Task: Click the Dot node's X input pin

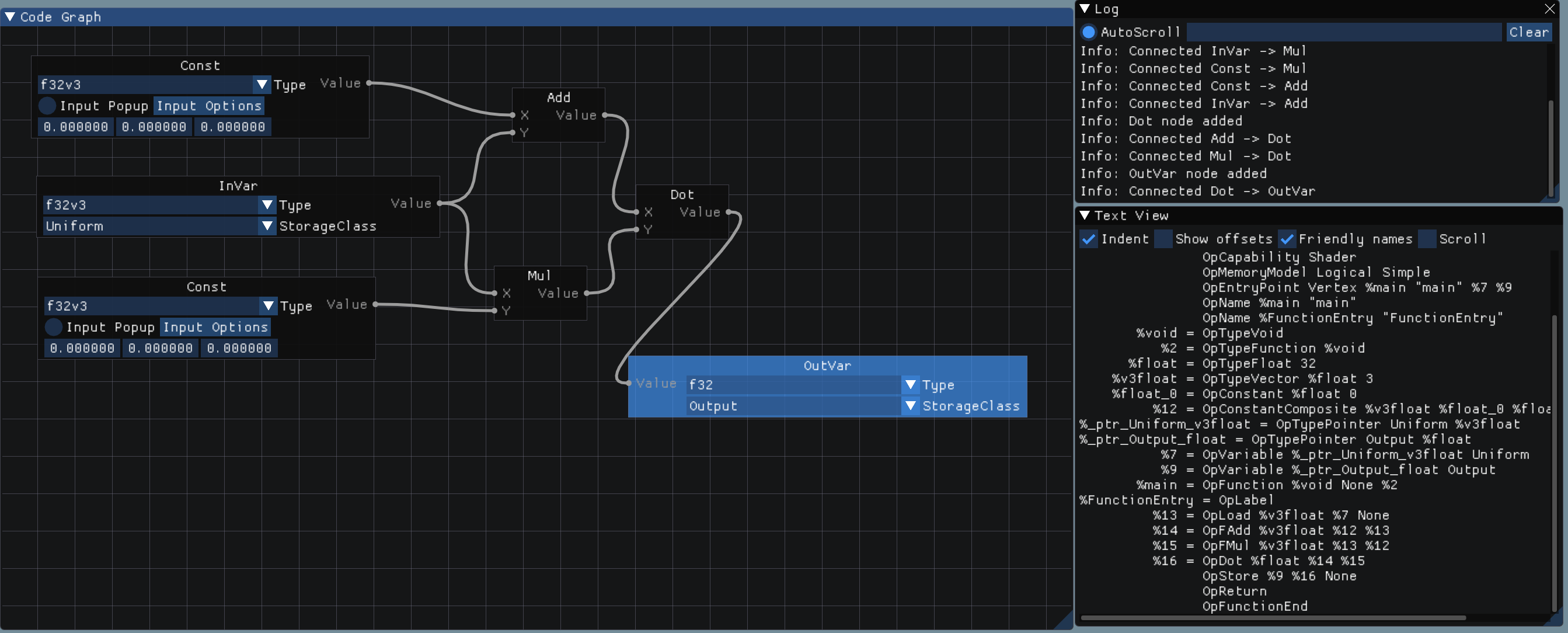Action: (637, 212)
